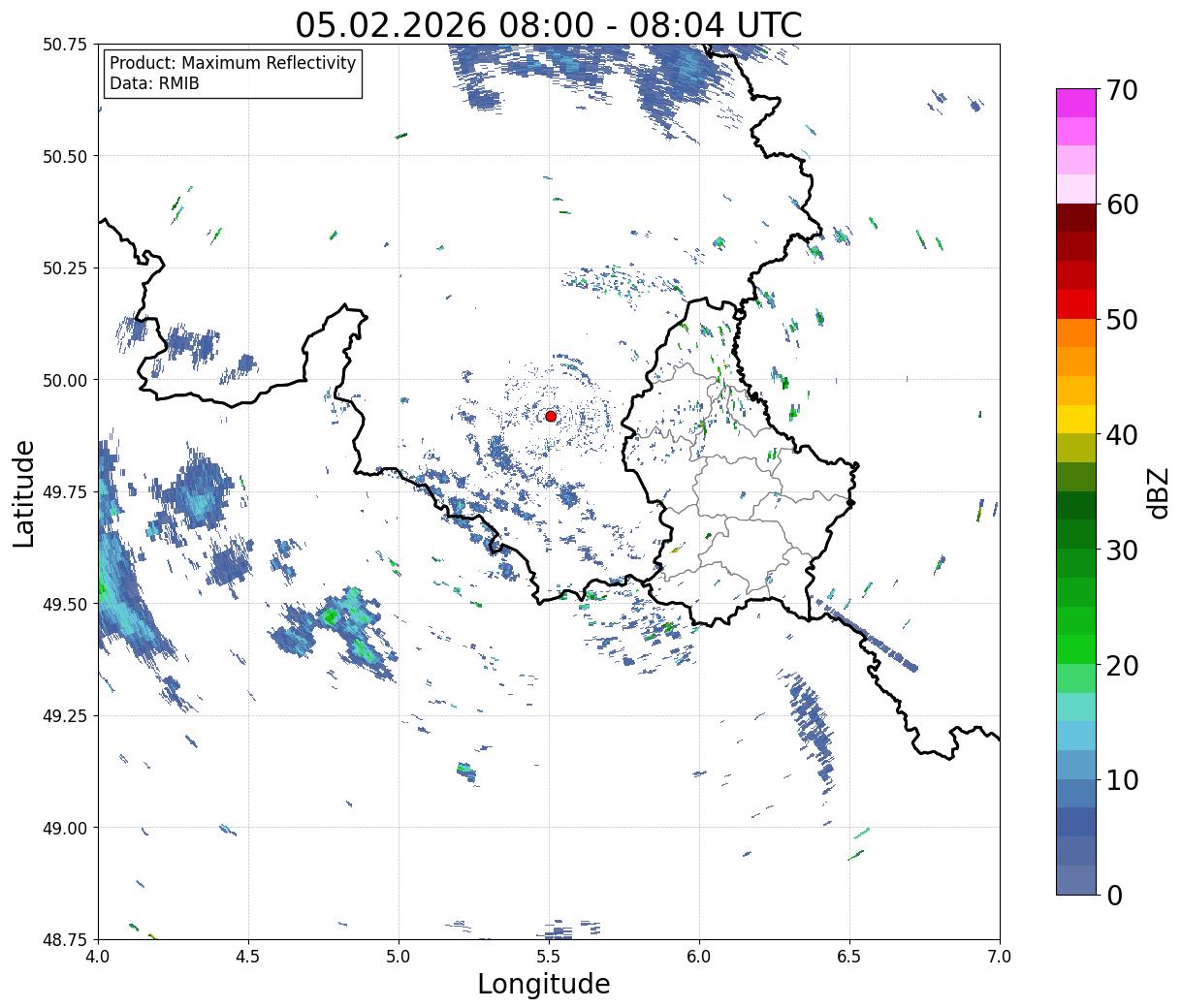Image resolution: width=1182 pixels, height=1008 pixels.
Task: Click the longitude tick label 6.5
Action: [849, 956]
